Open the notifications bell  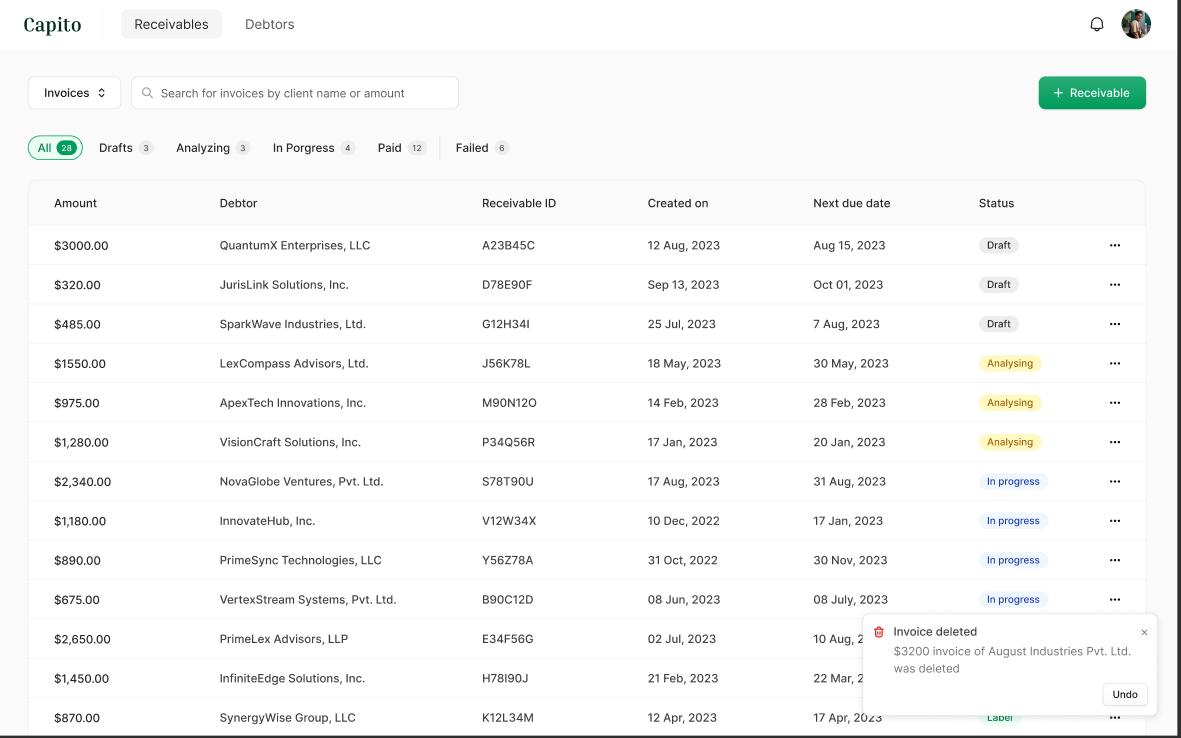[1097, 24]
